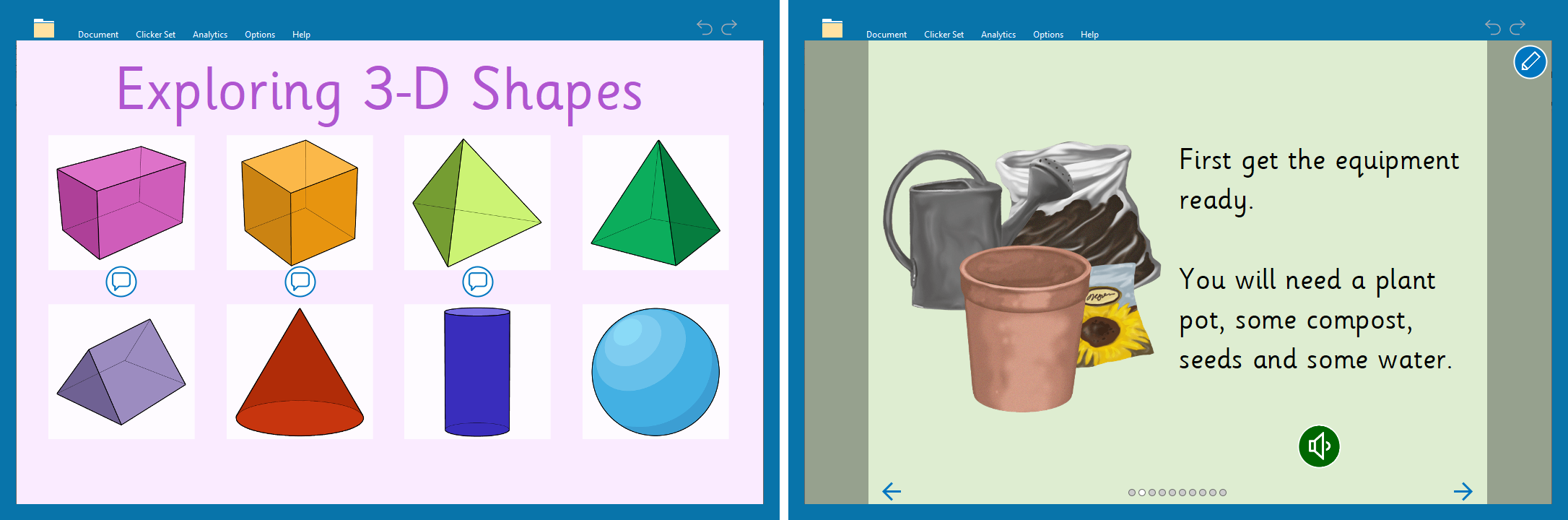Open the folder icon in the left window

click(x=44, y=28)
